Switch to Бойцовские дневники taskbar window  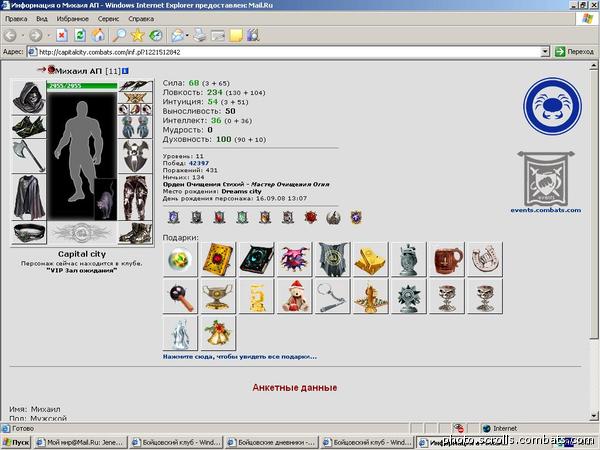click(271, 442)
